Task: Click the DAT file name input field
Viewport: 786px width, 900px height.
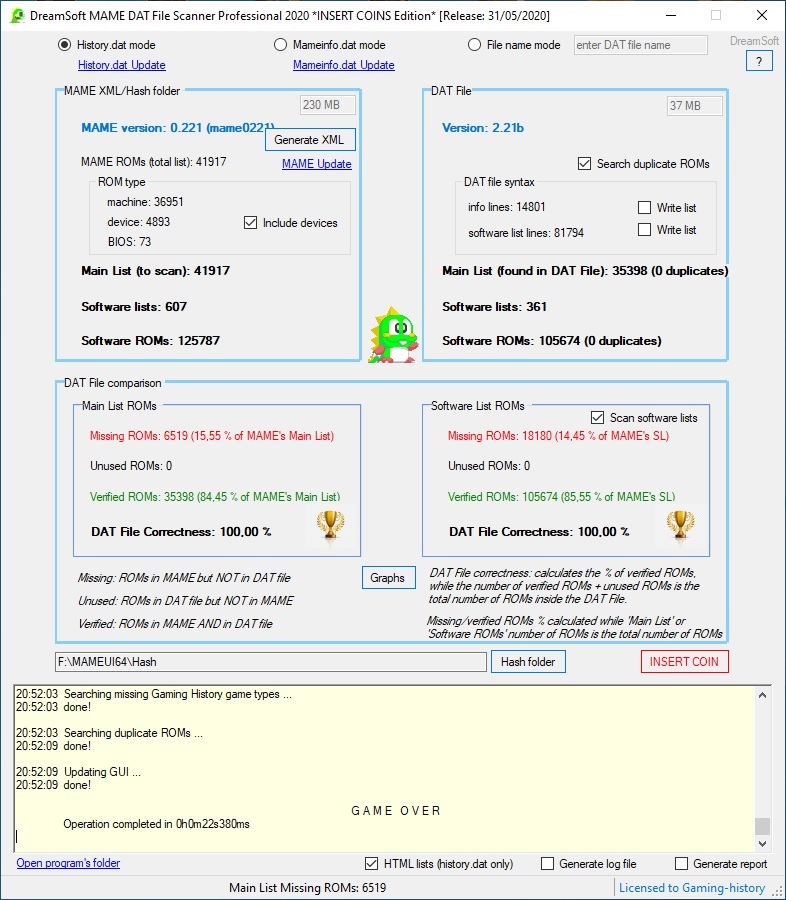Action: tap(641, 45)
